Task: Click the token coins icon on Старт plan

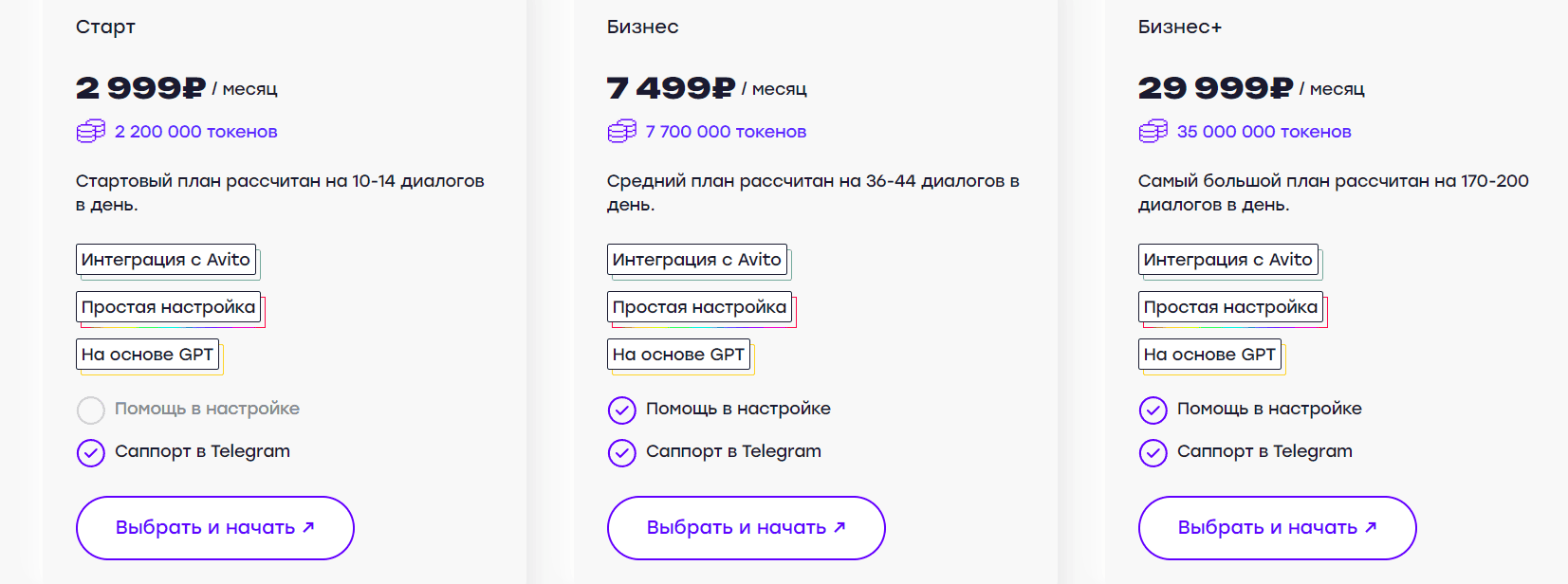Action: 90,131
